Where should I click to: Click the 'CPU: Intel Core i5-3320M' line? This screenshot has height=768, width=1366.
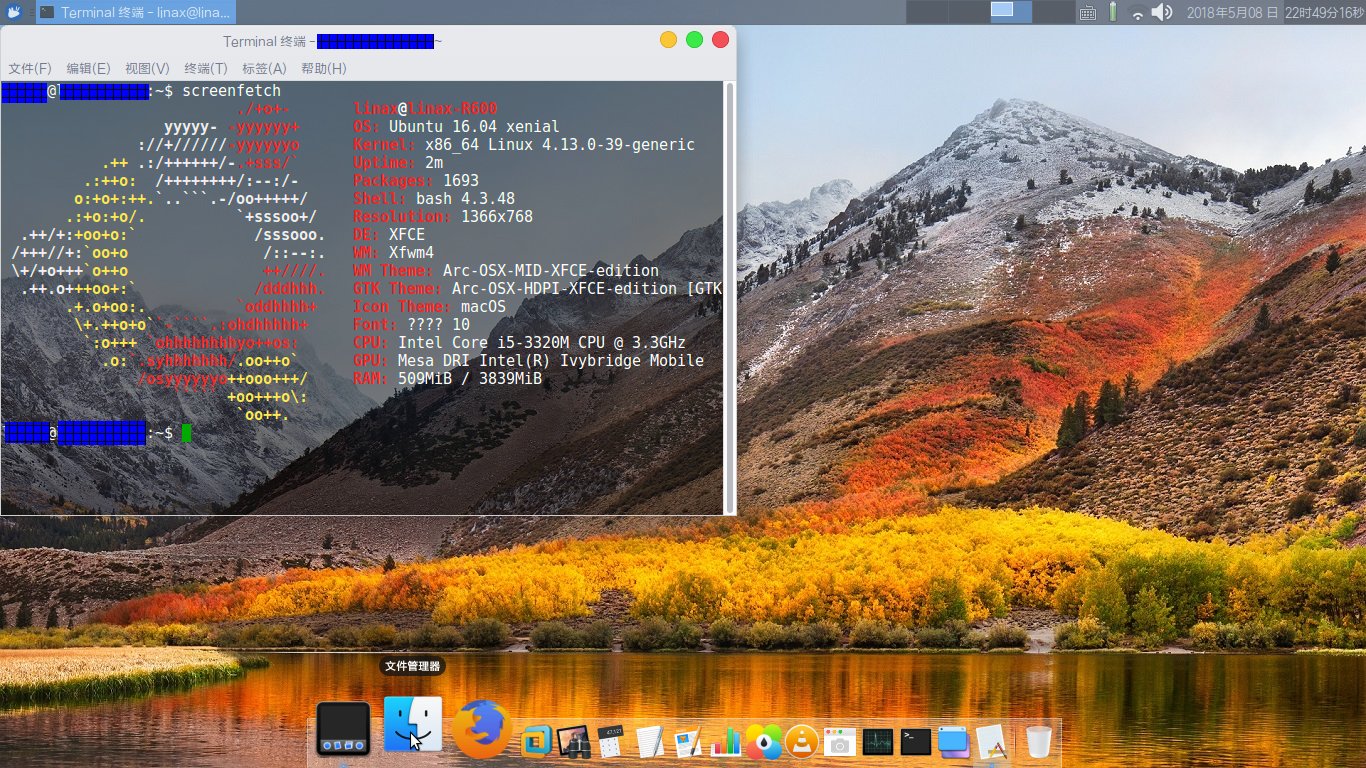[x=520, y=343]
